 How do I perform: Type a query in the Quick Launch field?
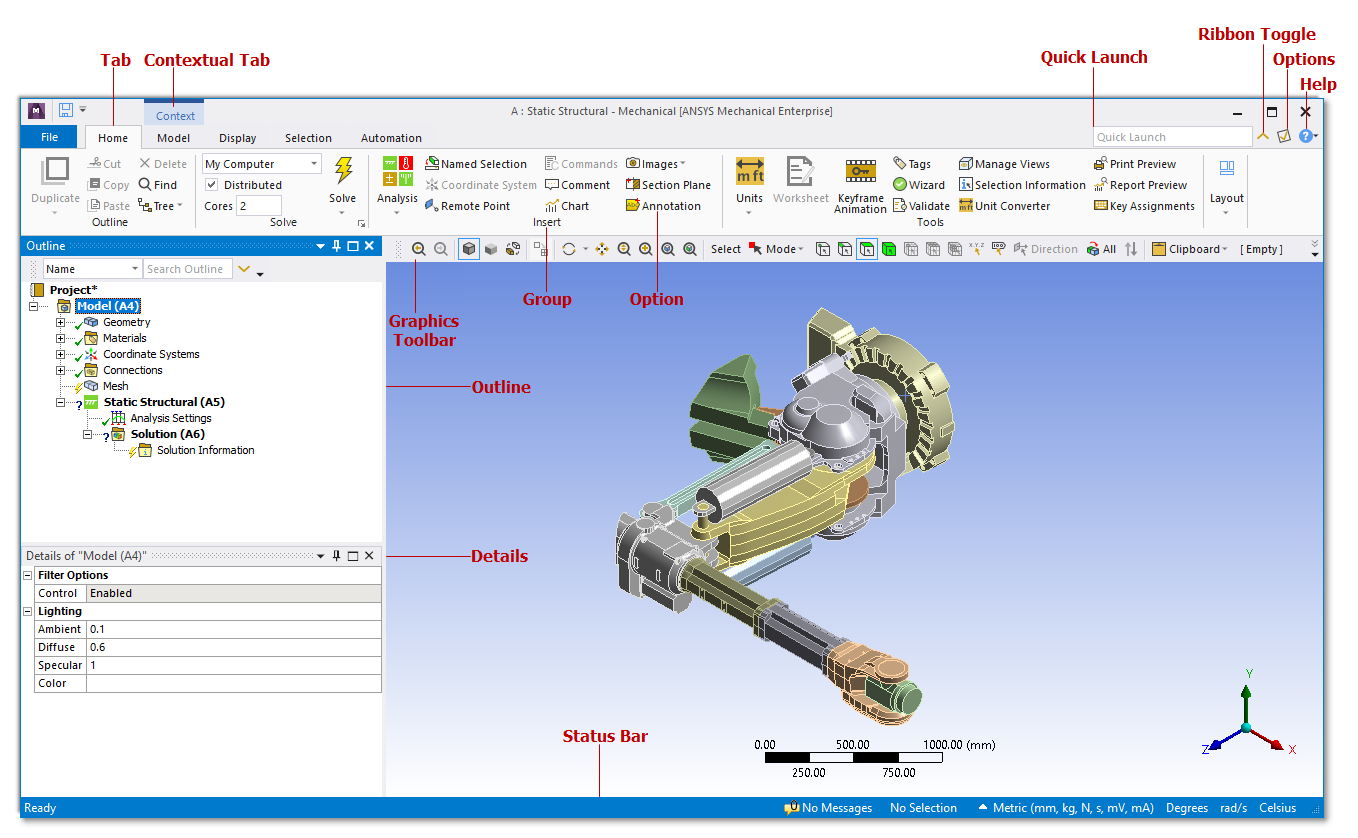[x=1170, y=136]
